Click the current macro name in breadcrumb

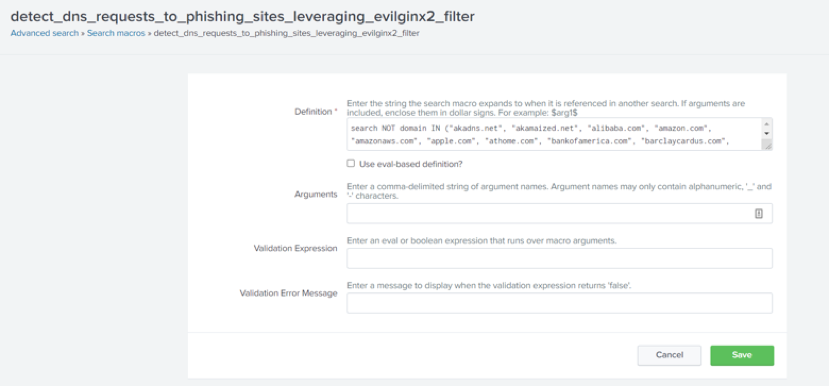[287, 33]
